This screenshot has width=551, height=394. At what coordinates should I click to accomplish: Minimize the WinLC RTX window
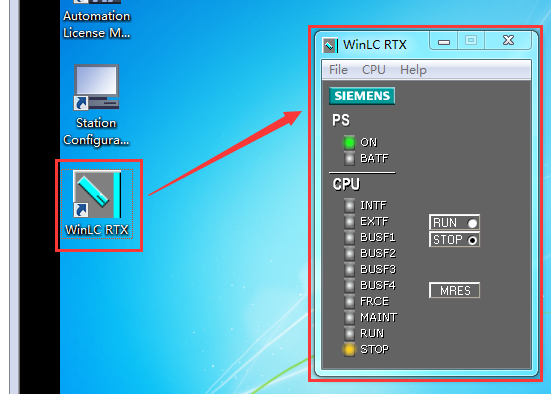click(x=443, y=41)
